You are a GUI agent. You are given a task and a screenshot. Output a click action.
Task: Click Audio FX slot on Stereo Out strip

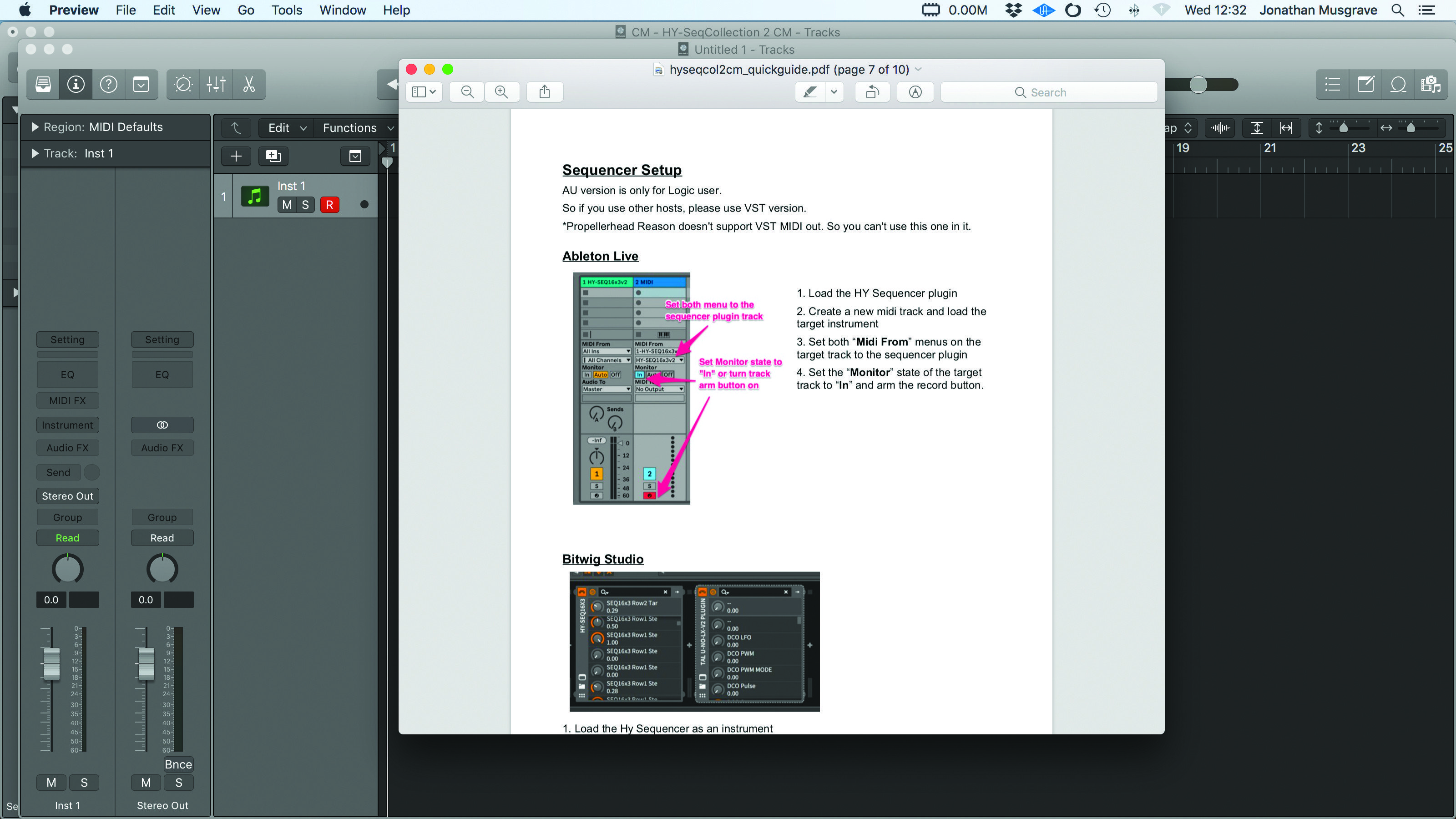[162, 448]
